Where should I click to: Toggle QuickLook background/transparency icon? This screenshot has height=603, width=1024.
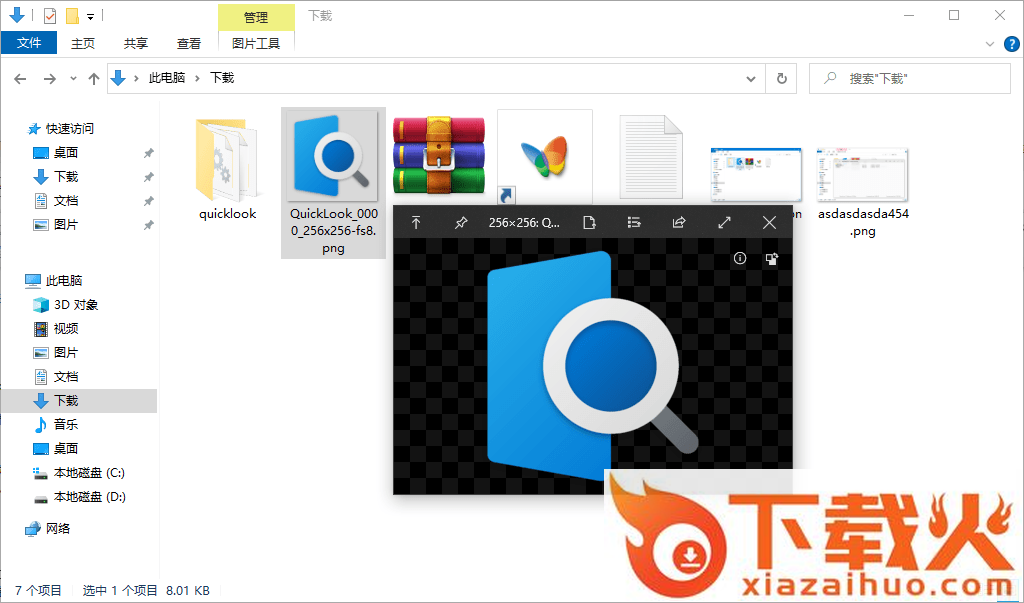[x=772, y=259]
